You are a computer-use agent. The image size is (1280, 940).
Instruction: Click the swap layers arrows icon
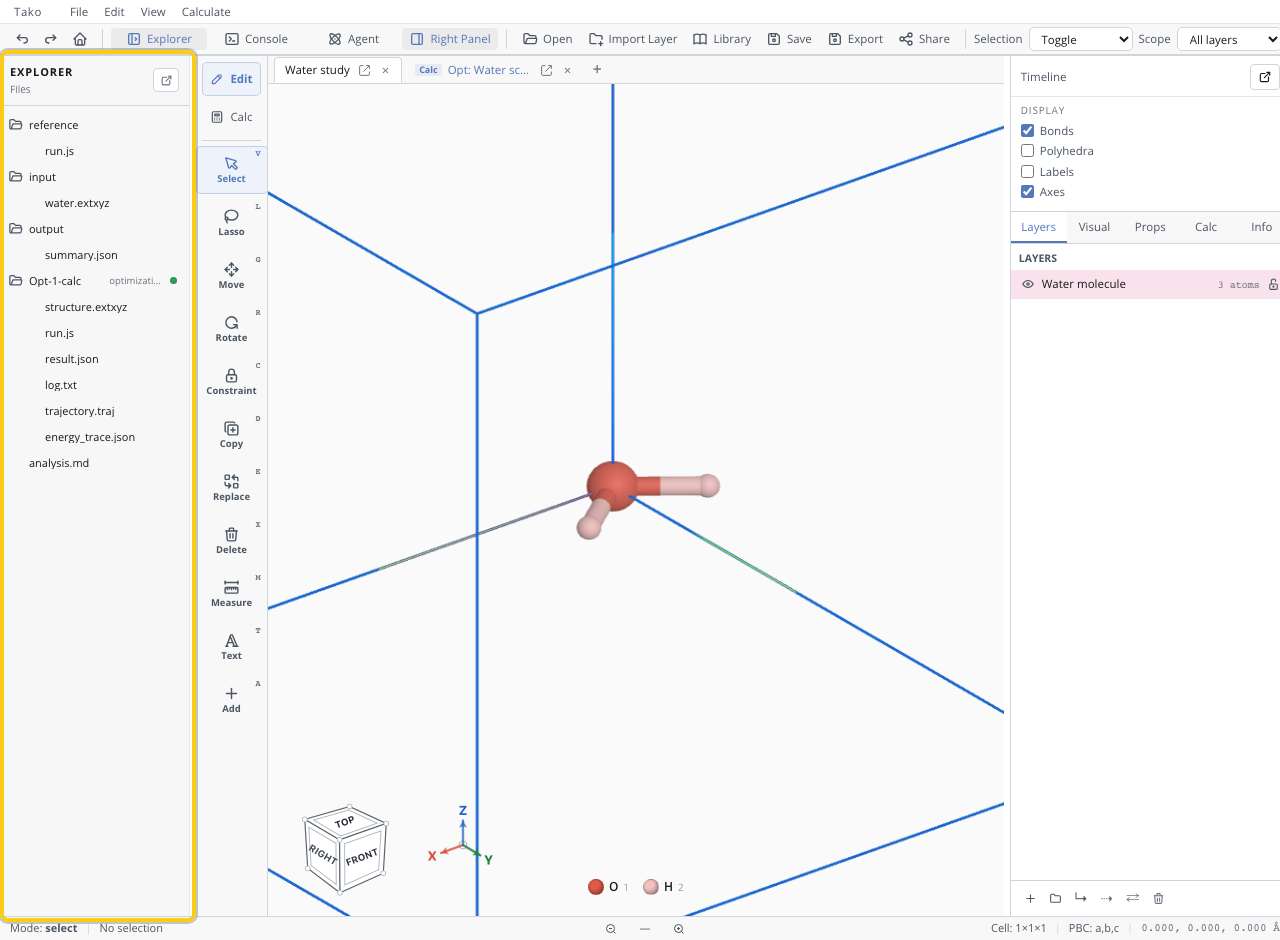[x=1132, y=898]
